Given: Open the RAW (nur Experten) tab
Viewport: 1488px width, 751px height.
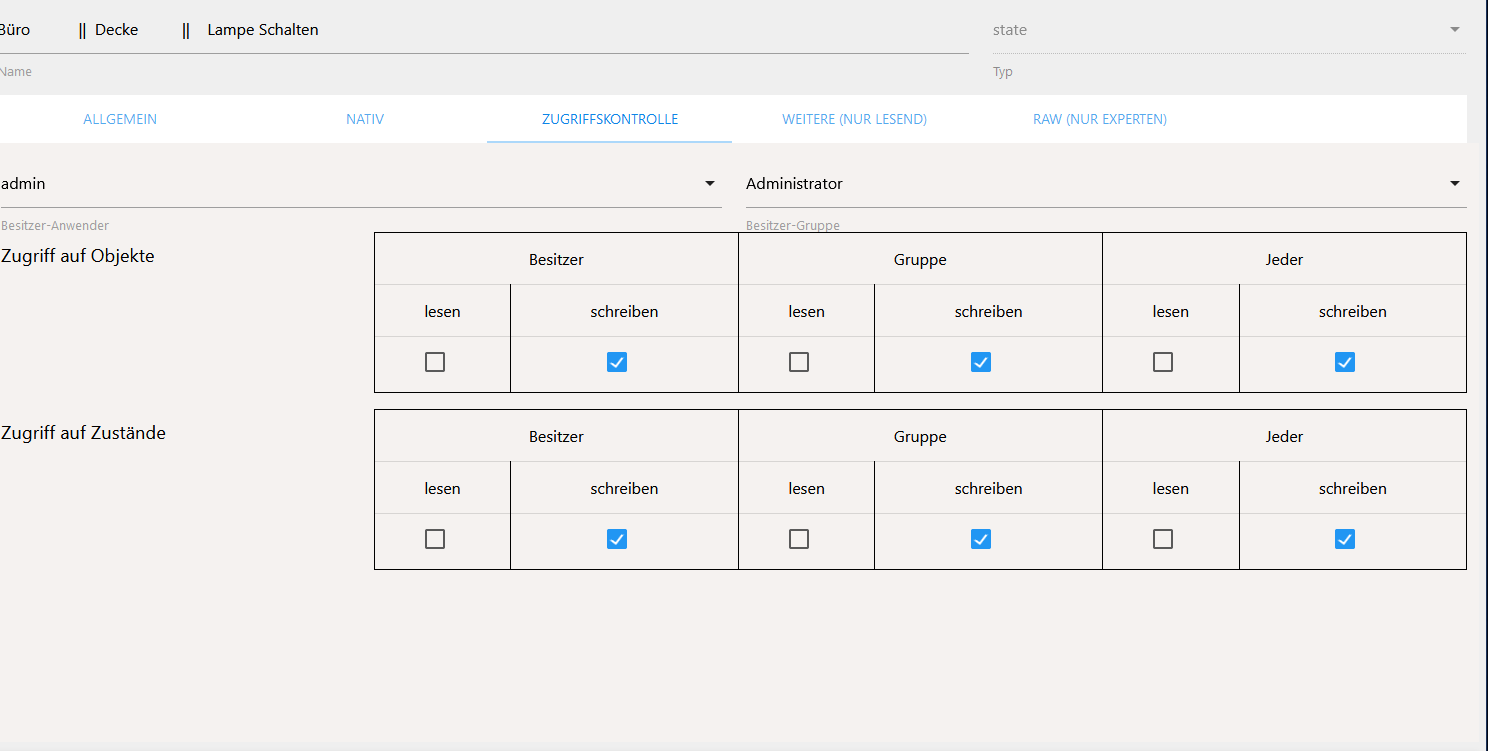Looking at the screenshot, I should click(x=1100, y=119).
